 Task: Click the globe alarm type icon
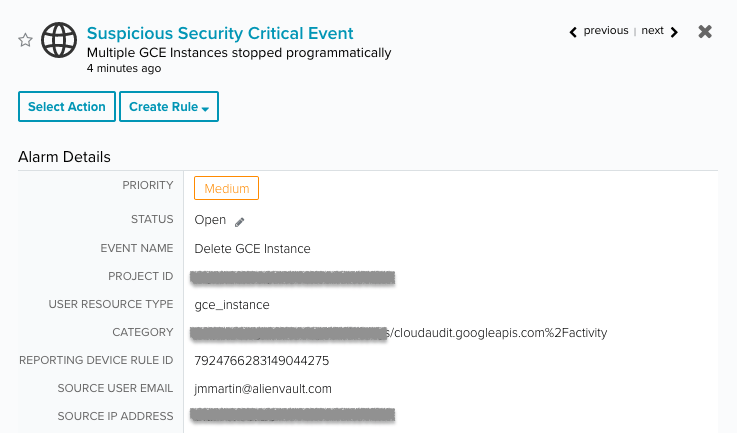[x=59, y=40]
